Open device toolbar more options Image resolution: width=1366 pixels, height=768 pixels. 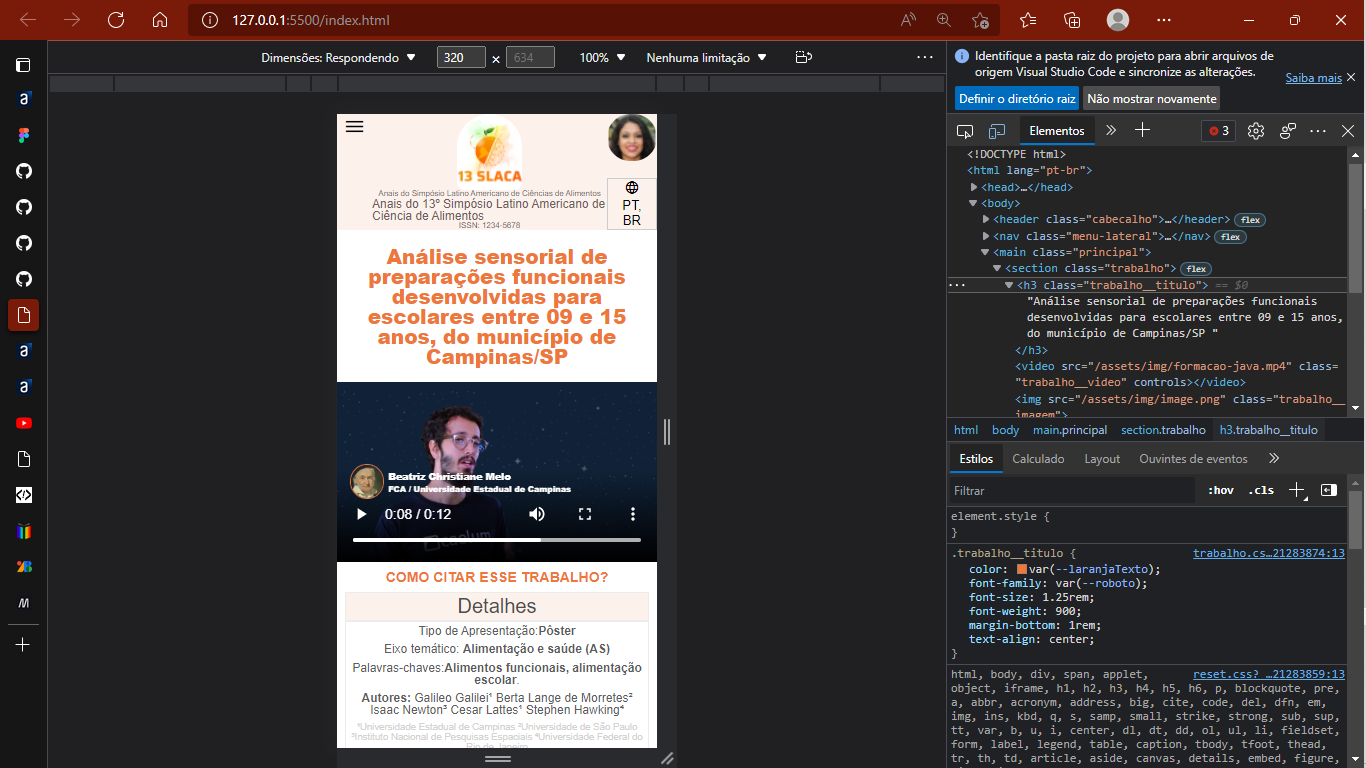point(924,57)
